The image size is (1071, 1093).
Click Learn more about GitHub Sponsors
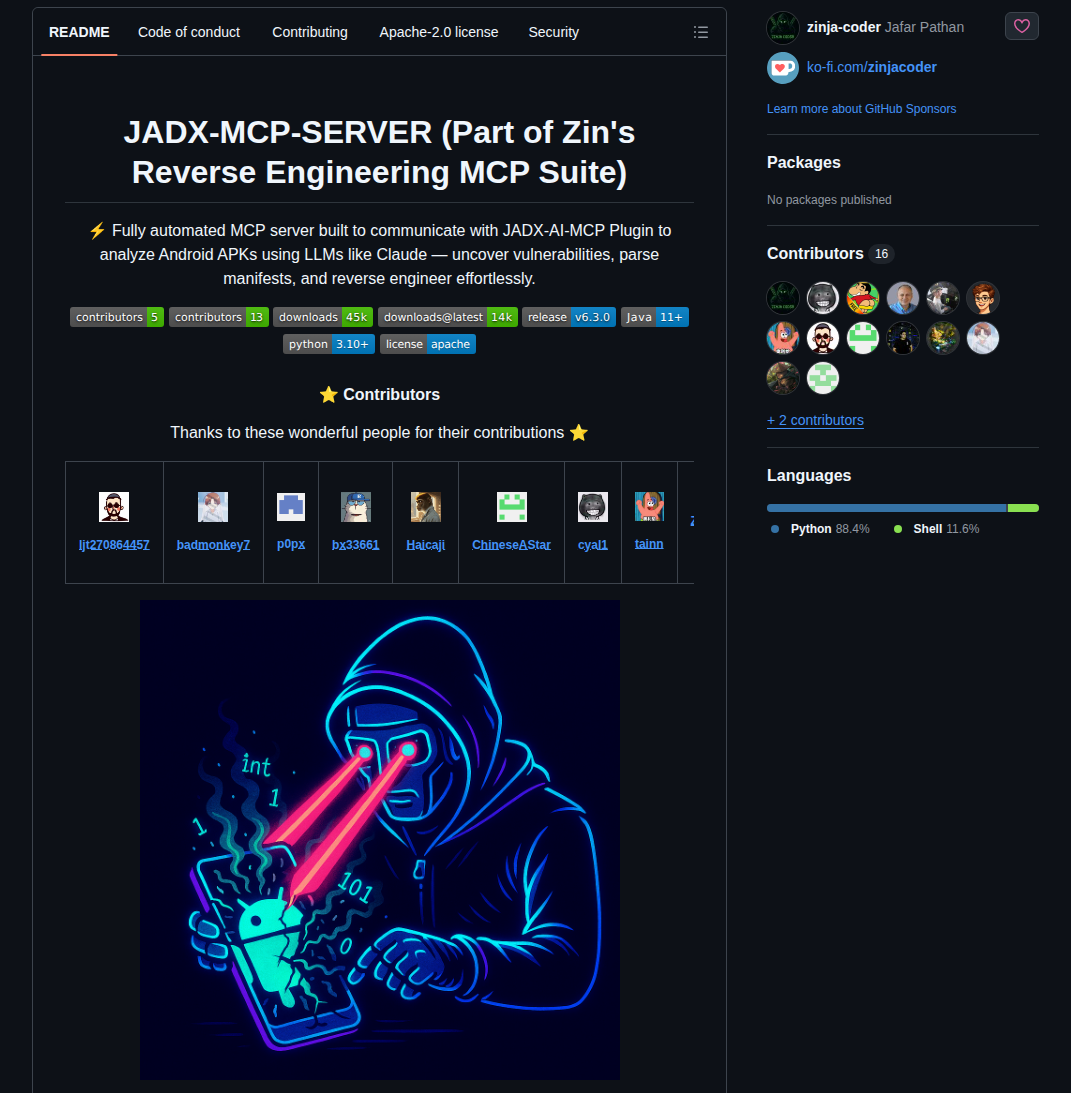pyautogui.click(x=861, y=109)
